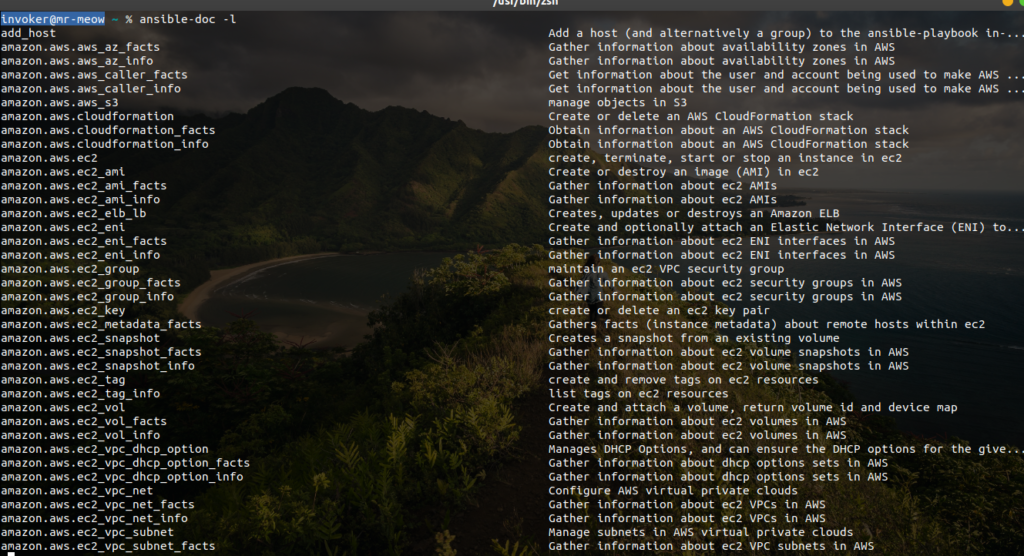The height and width of the screenshot is (556, 1024).
Task: Click amazon.aws.ec2_eni_facts module name
Action: (84, 241)
